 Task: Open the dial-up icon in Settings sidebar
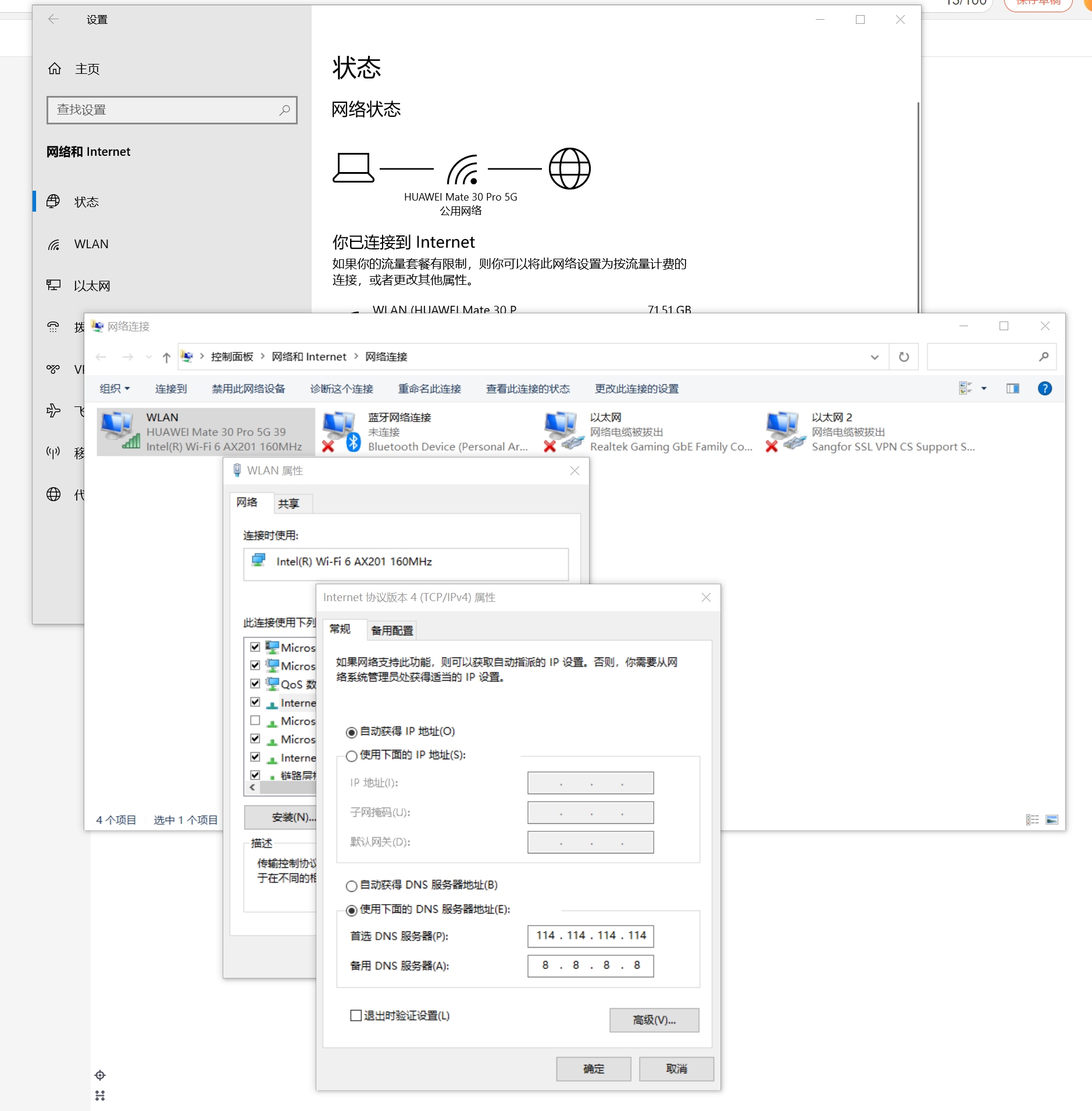[53, 327]
